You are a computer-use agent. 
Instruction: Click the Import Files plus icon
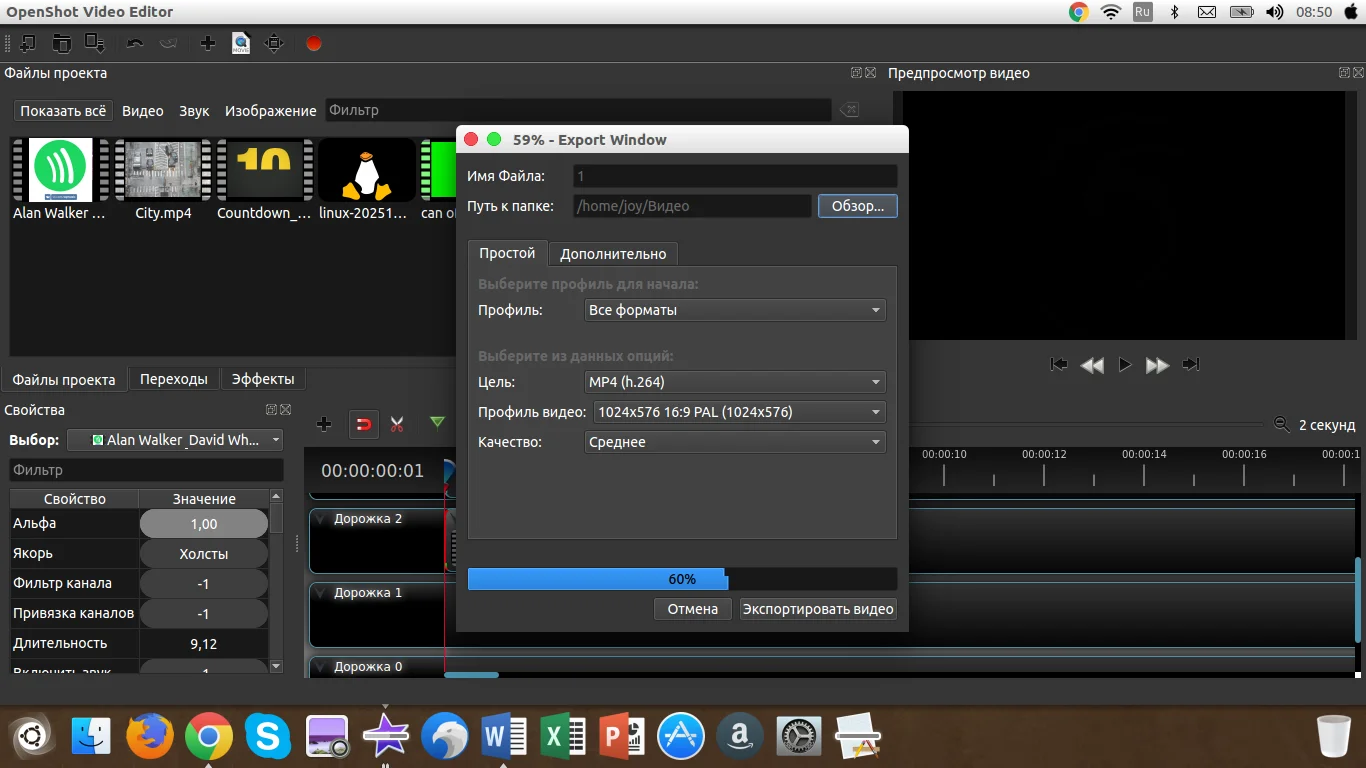pyautogui.click(x=208, y=44)
